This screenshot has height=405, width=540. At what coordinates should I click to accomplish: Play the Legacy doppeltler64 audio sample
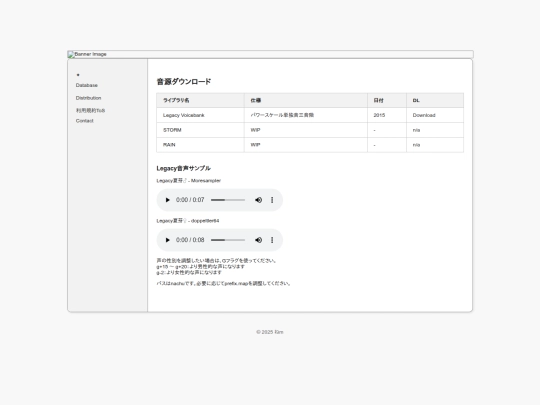click(x=167, y=240)
